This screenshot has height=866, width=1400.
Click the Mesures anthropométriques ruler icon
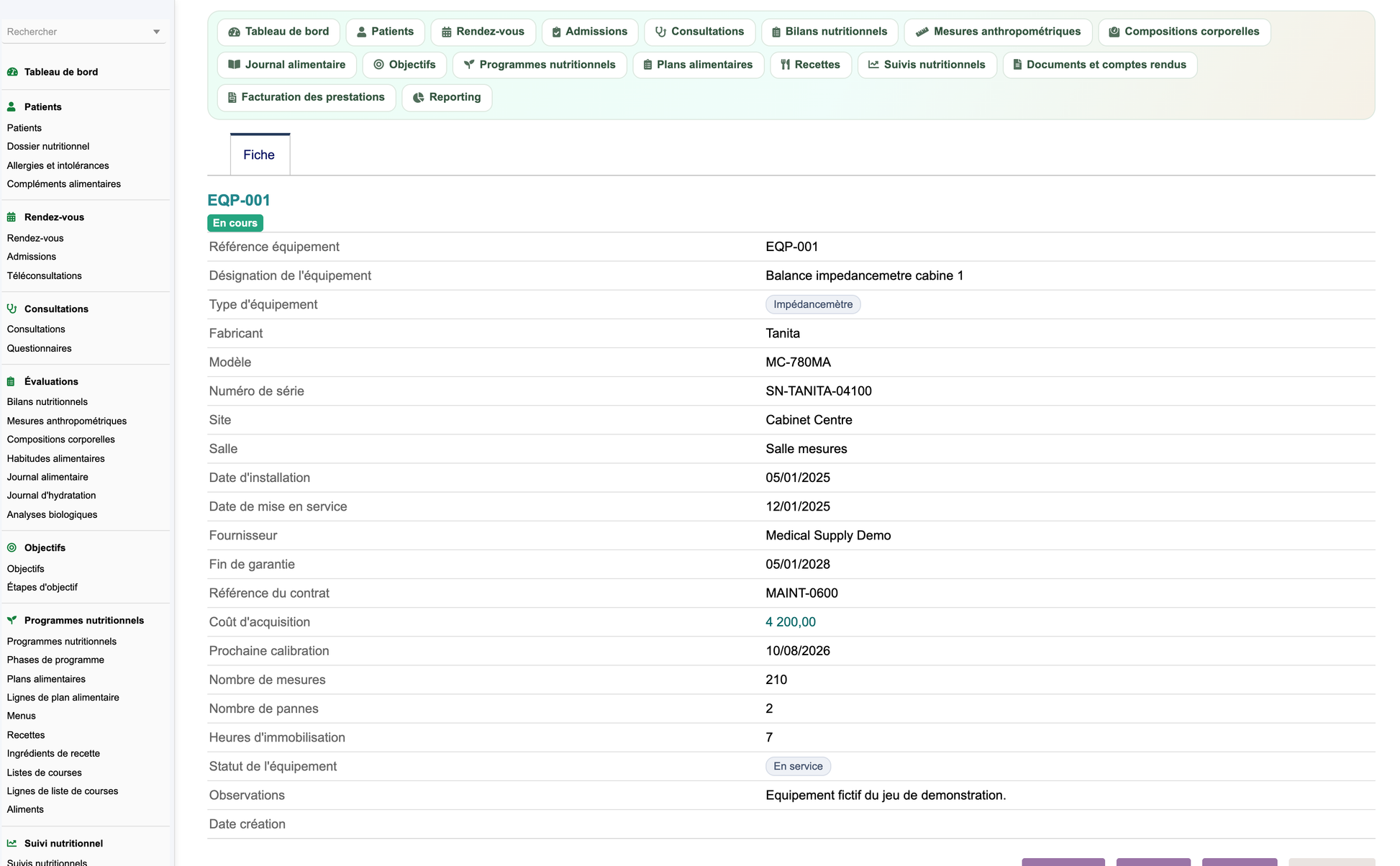922,32
